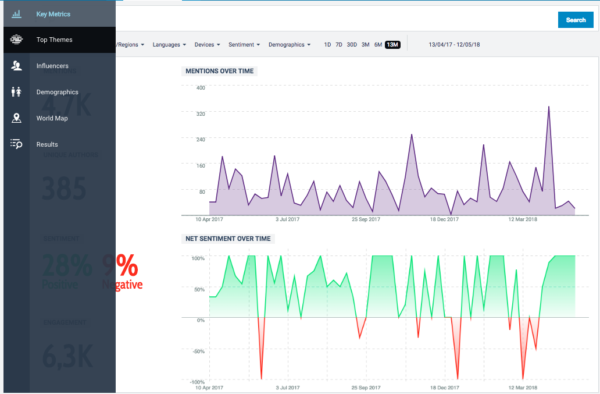
Task: Expand the Regions filter dropdown
Action: coord(130,45)
